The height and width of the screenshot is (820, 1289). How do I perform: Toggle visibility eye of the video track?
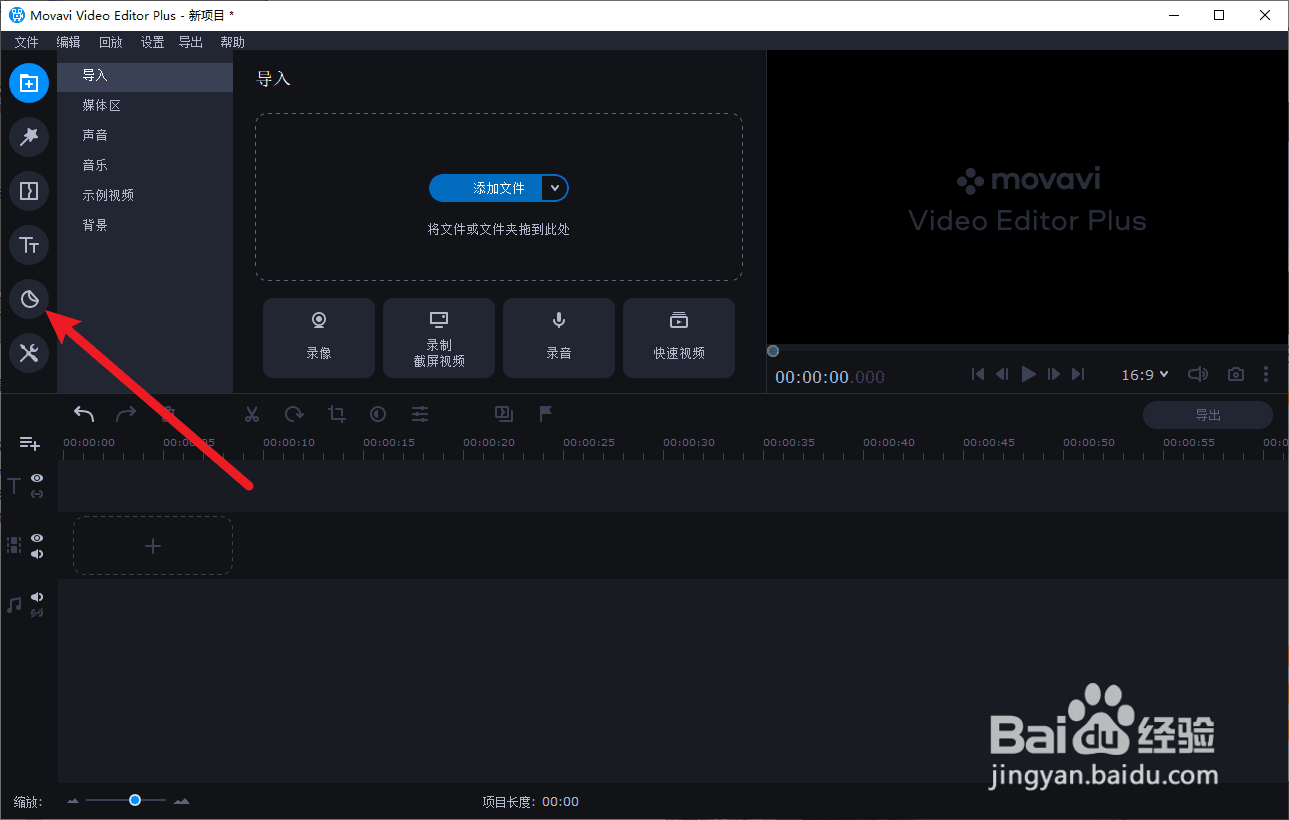point(37,538)
